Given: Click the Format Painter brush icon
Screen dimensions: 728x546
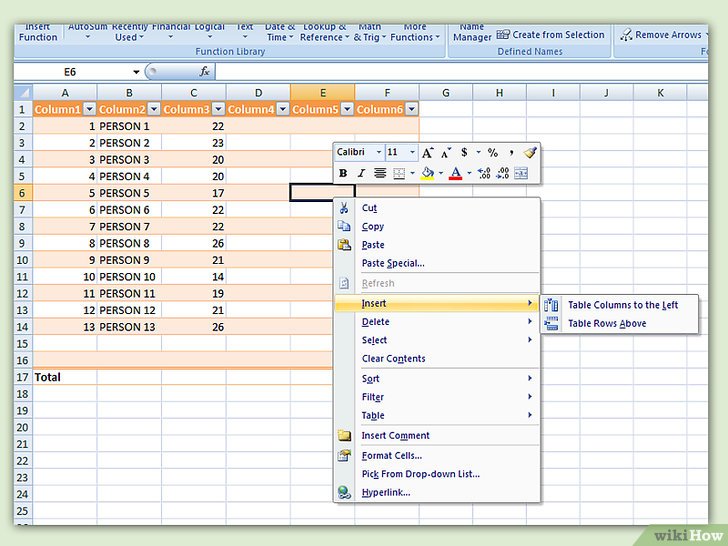Looking at the screenshot, I should coord(530,152).
